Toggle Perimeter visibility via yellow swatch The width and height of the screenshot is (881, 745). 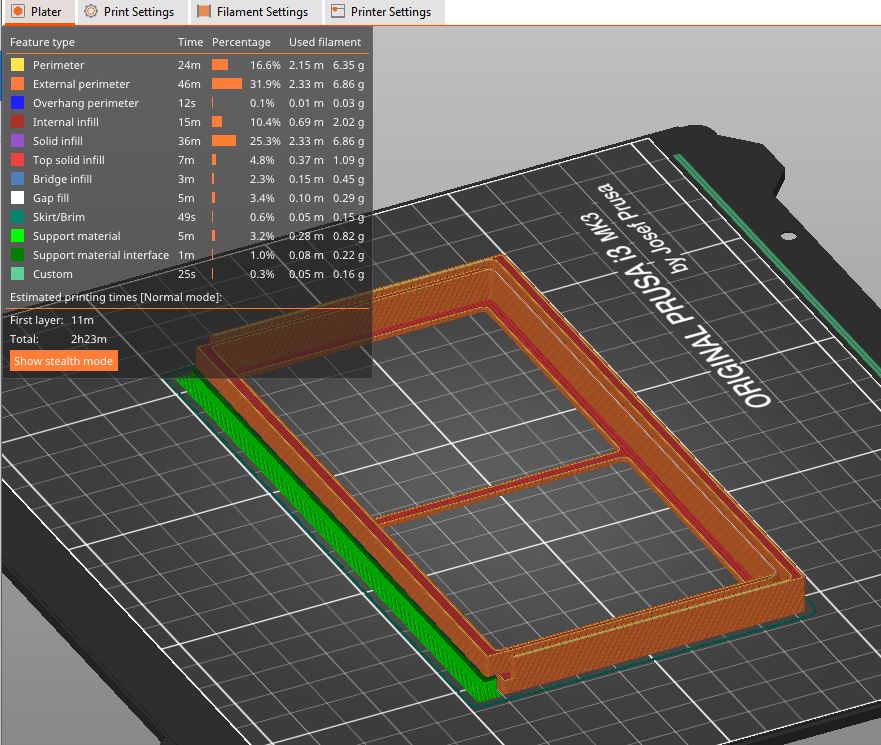pyautogui.click(x=17, y=65)
